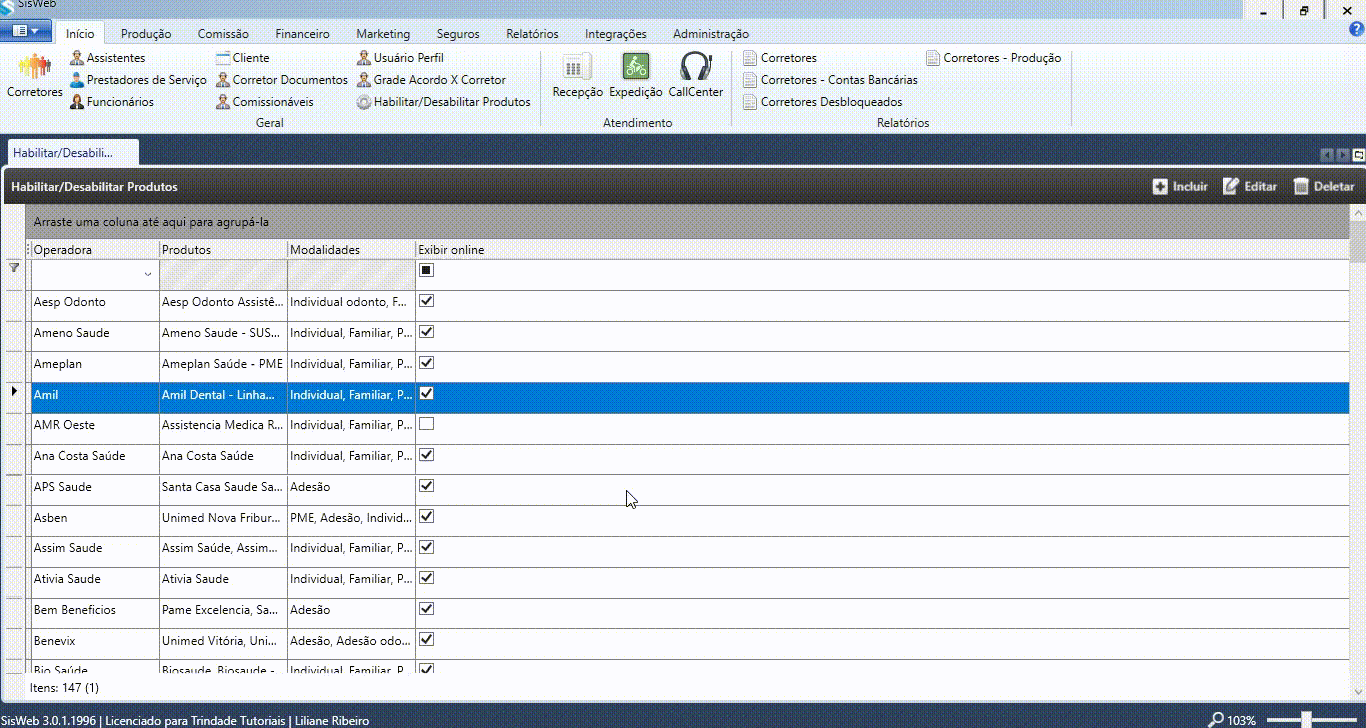Open the Corretores large icon

(x=34, y=77)
